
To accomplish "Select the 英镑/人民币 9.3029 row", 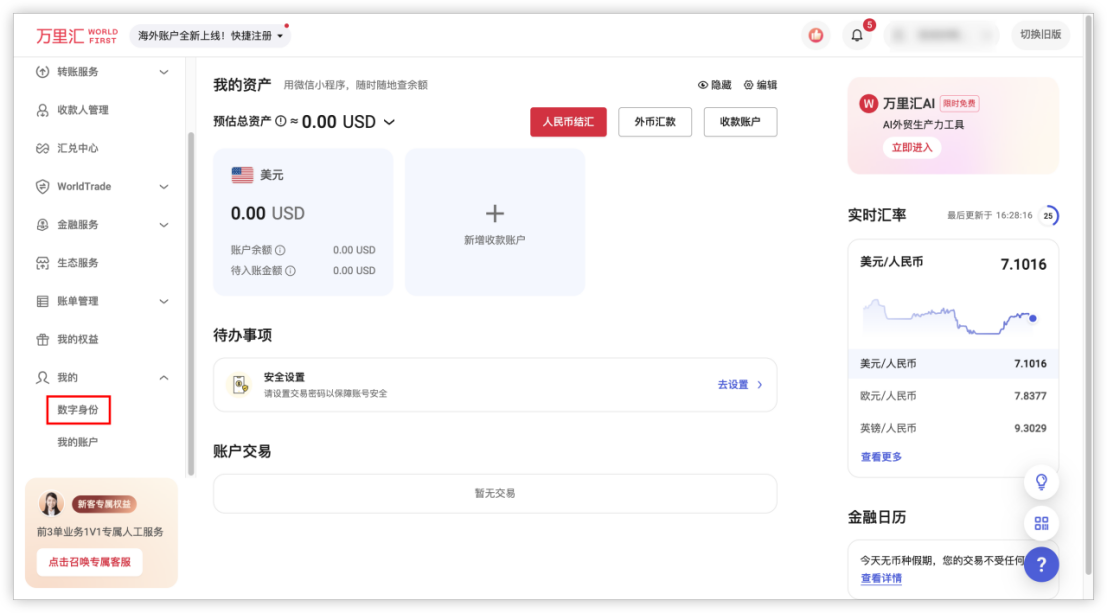I will coord(953,428).
